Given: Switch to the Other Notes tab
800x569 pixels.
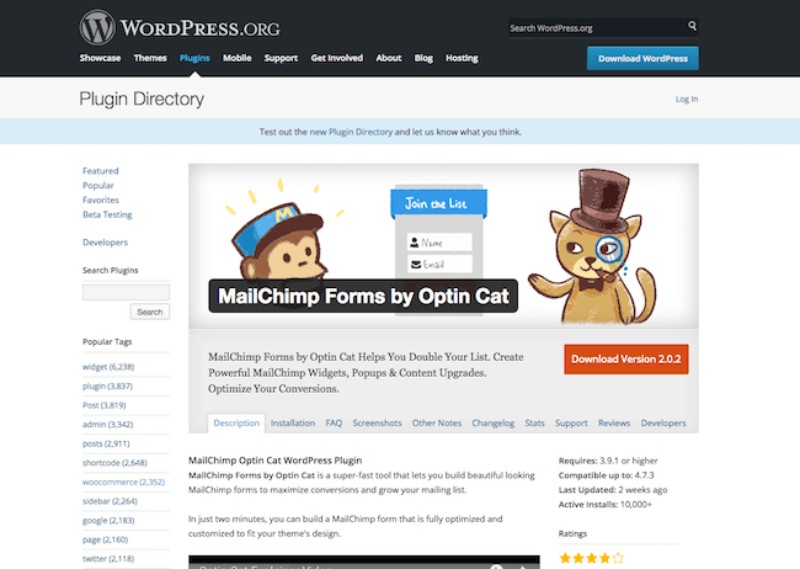Looking at the screenshot, I should (437, 423).
